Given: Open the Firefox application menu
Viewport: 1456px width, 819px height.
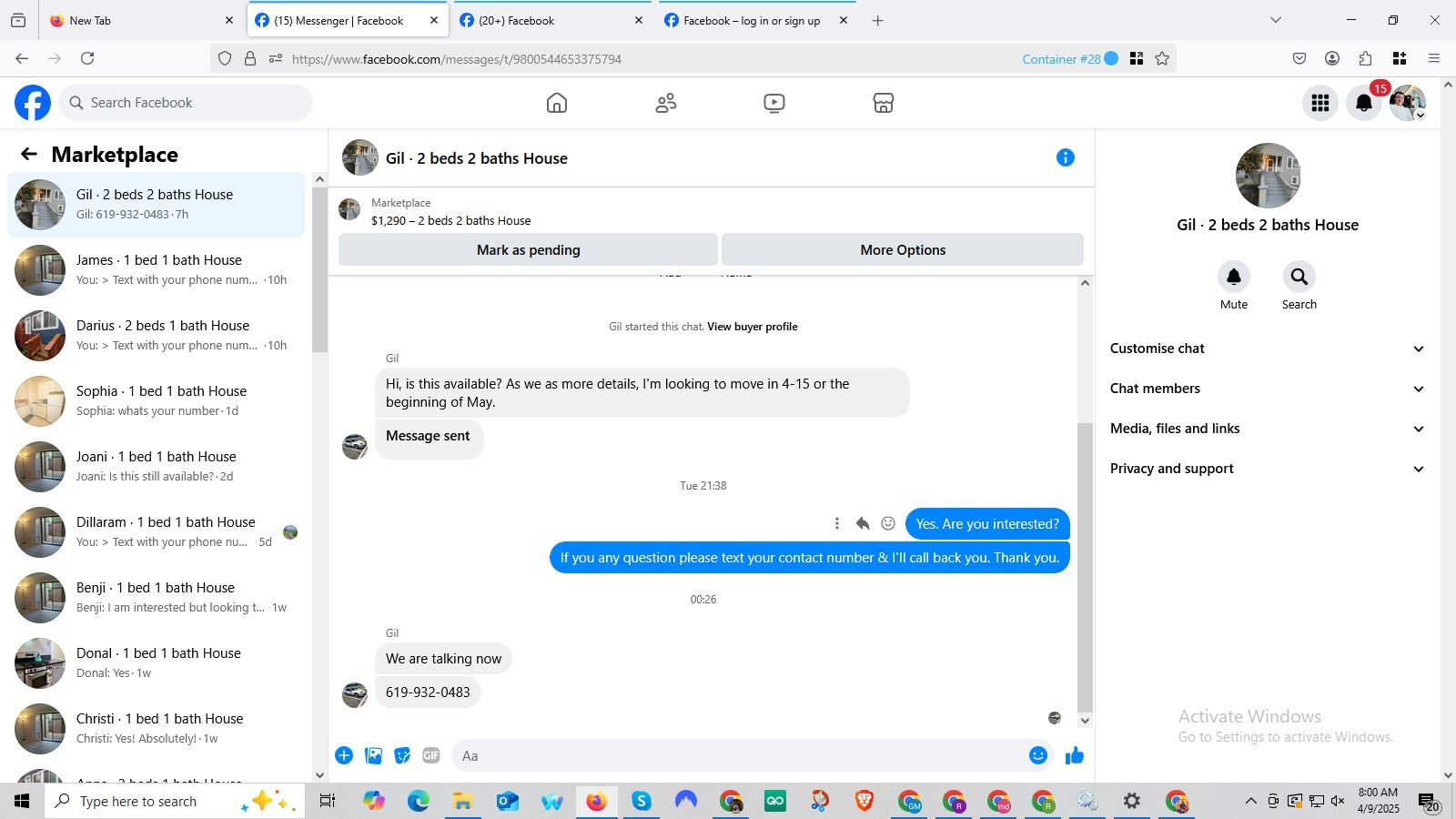Looking at the screenshot, I should [x=1434, y=58].
